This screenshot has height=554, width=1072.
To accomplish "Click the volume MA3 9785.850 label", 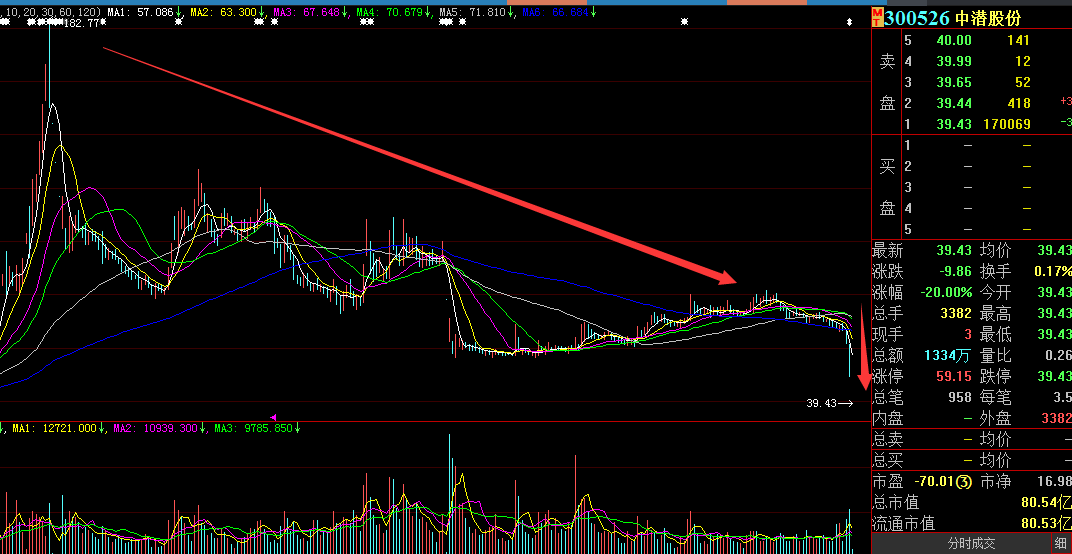I will point(250,428).
